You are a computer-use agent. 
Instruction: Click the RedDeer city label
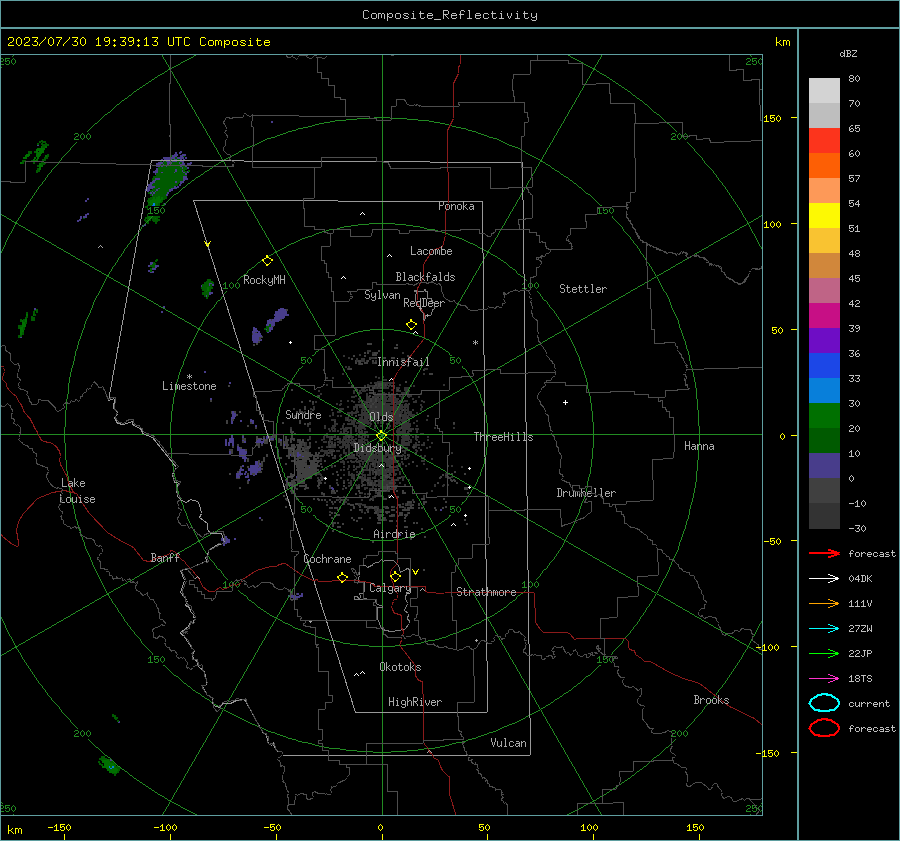point(424,303)
